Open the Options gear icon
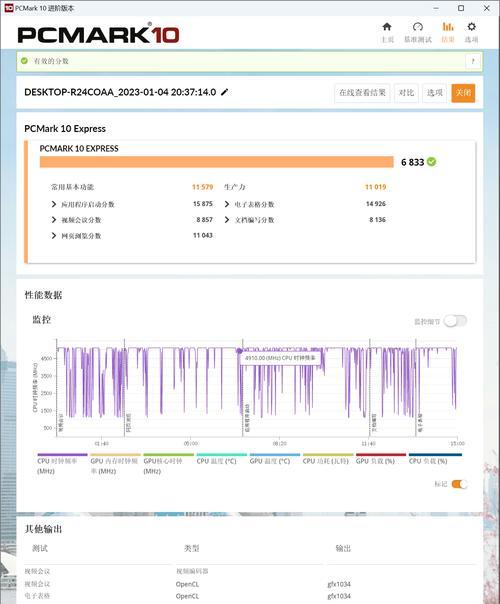This screenshot has height=604, width=500. point(471,27)
